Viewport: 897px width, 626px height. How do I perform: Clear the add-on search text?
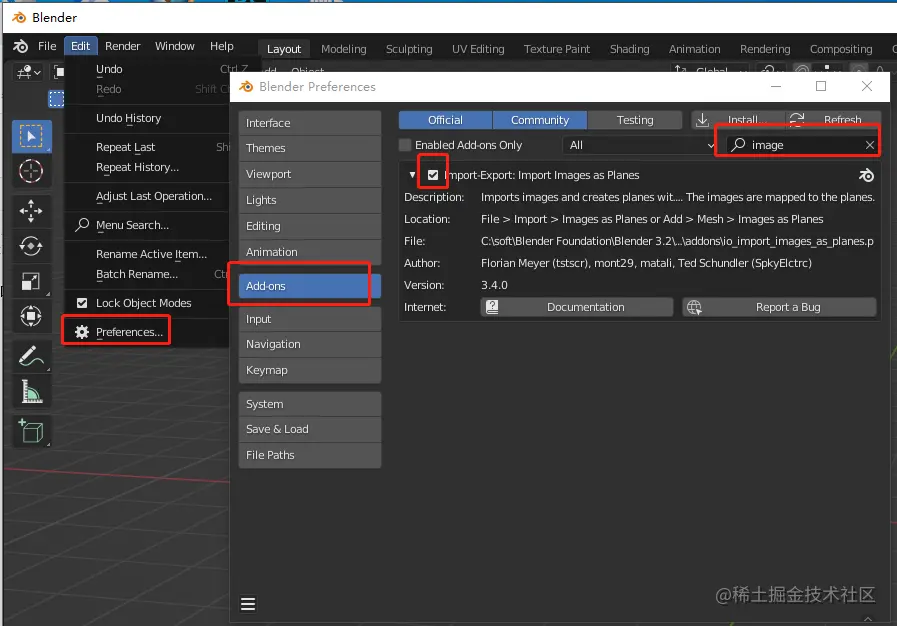[x=870, y=145]
